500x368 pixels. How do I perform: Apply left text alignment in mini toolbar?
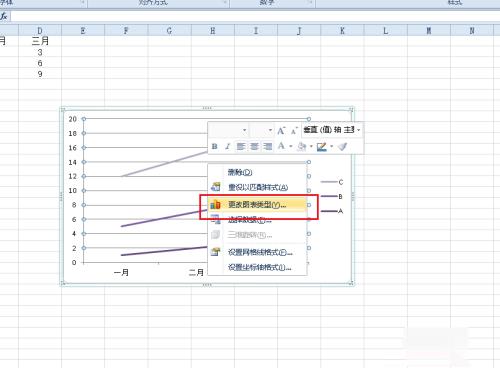[x=241, y=146]
